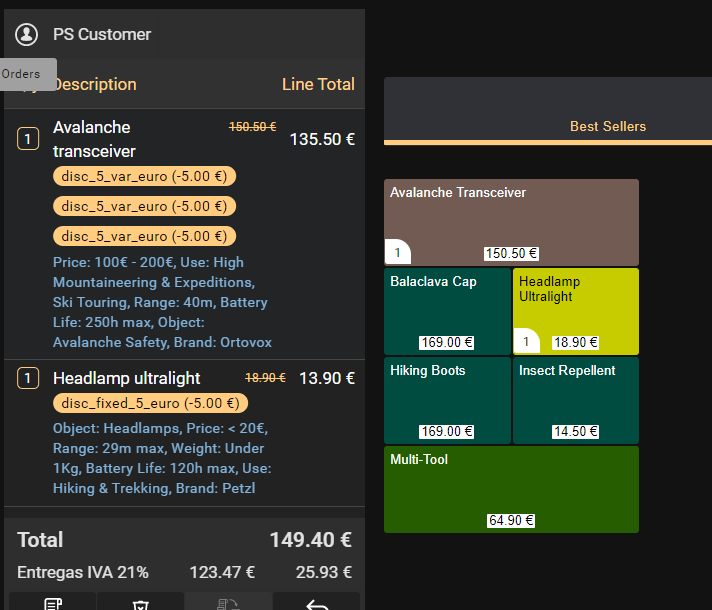Select the PS Customer name
712x610 pixels.
(x=102, y=34)
